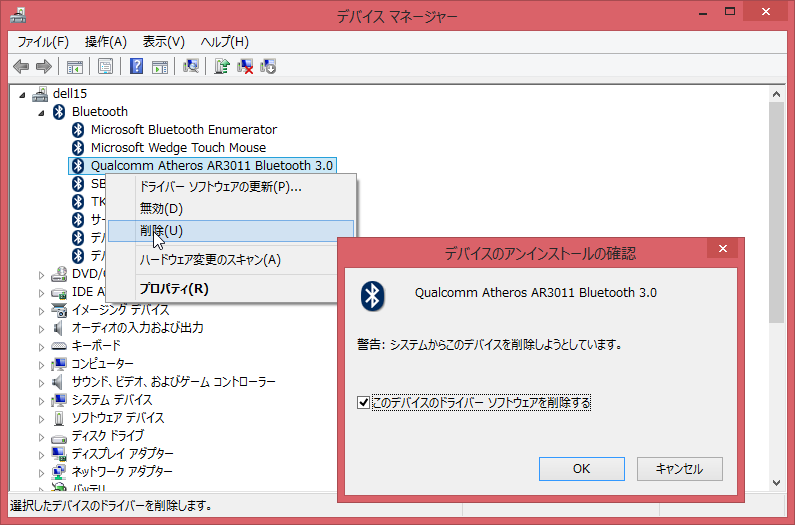Viewport: 795px width, 525px height.
Task: Select the Microsoft Bluetooth Enumerator row
Action: pyautogui.click(x=174, y=130)
